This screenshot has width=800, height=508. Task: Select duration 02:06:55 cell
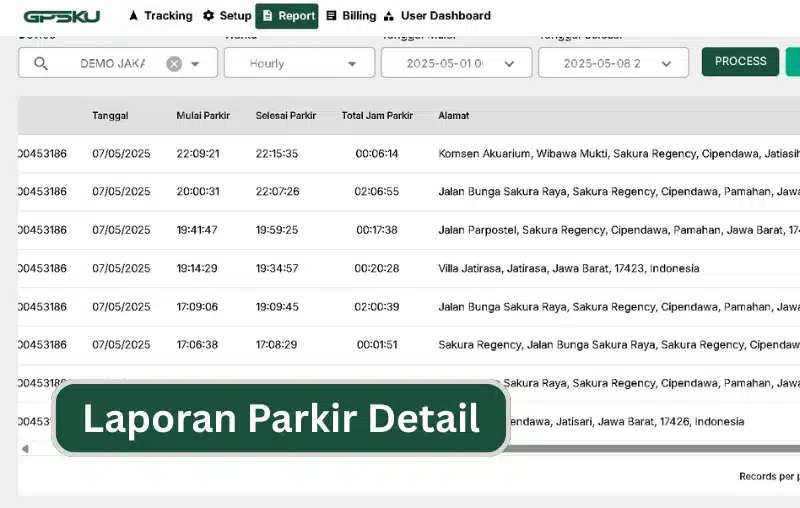[x=377, y=191]
